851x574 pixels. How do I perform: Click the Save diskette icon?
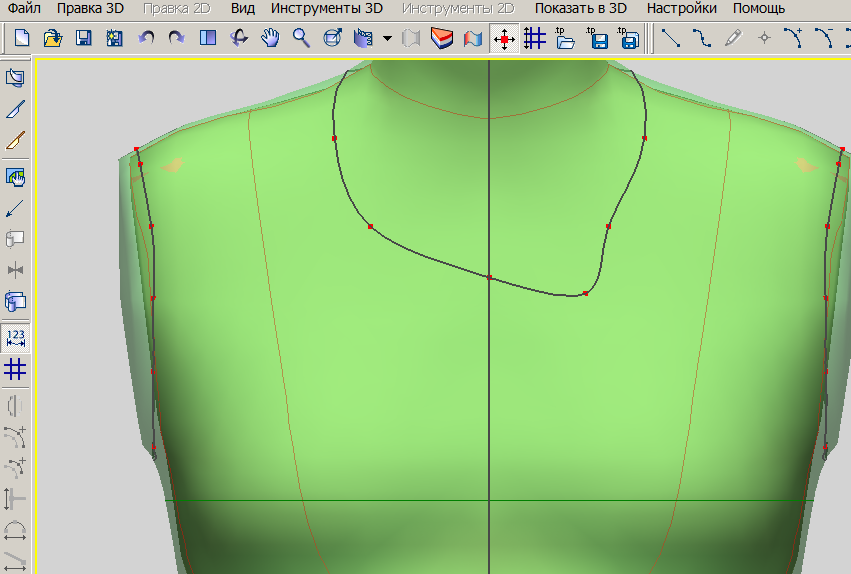(84, 39)
